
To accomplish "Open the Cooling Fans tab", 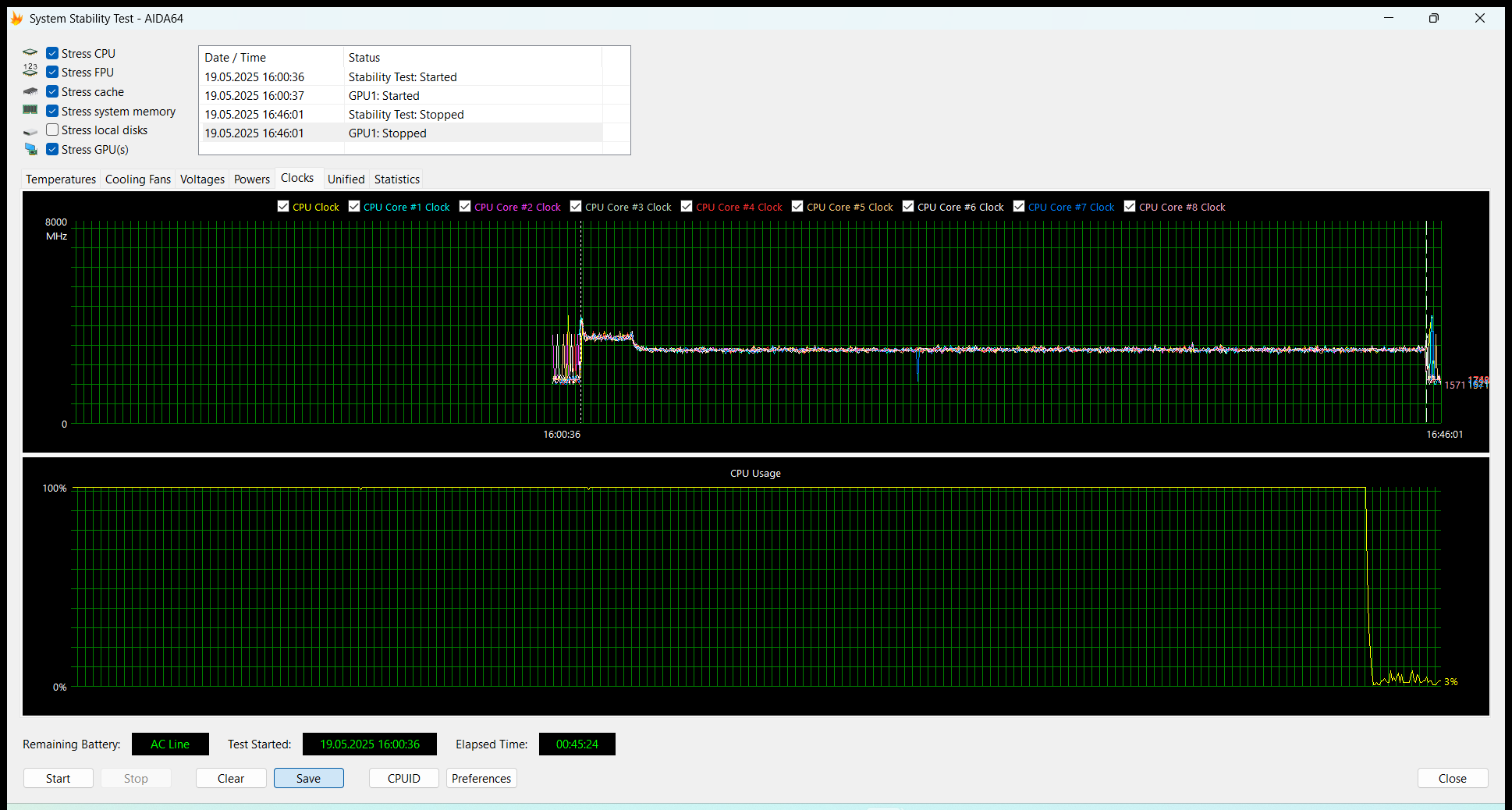I will click(137, 179).
